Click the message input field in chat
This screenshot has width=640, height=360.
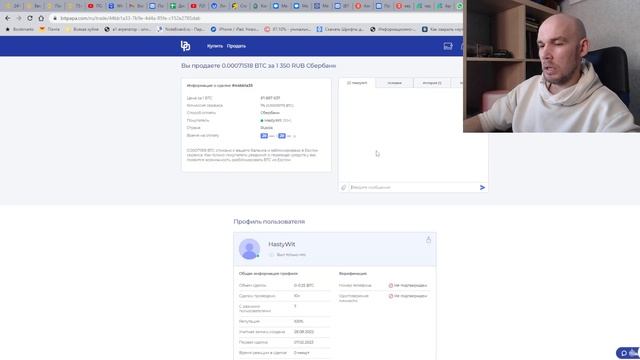click(412, 187)
